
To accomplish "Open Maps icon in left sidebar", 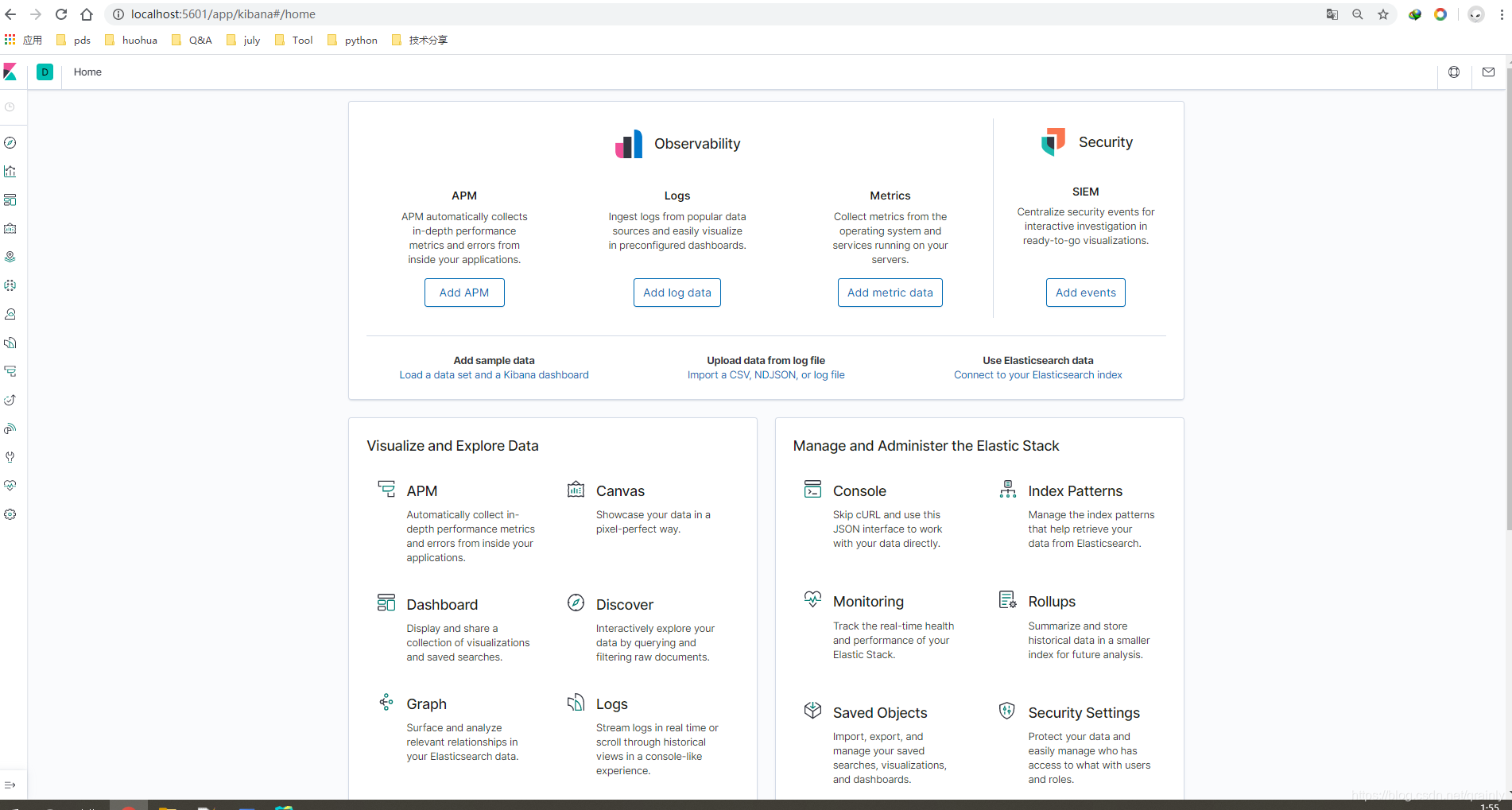I will [x=10, y=257].
